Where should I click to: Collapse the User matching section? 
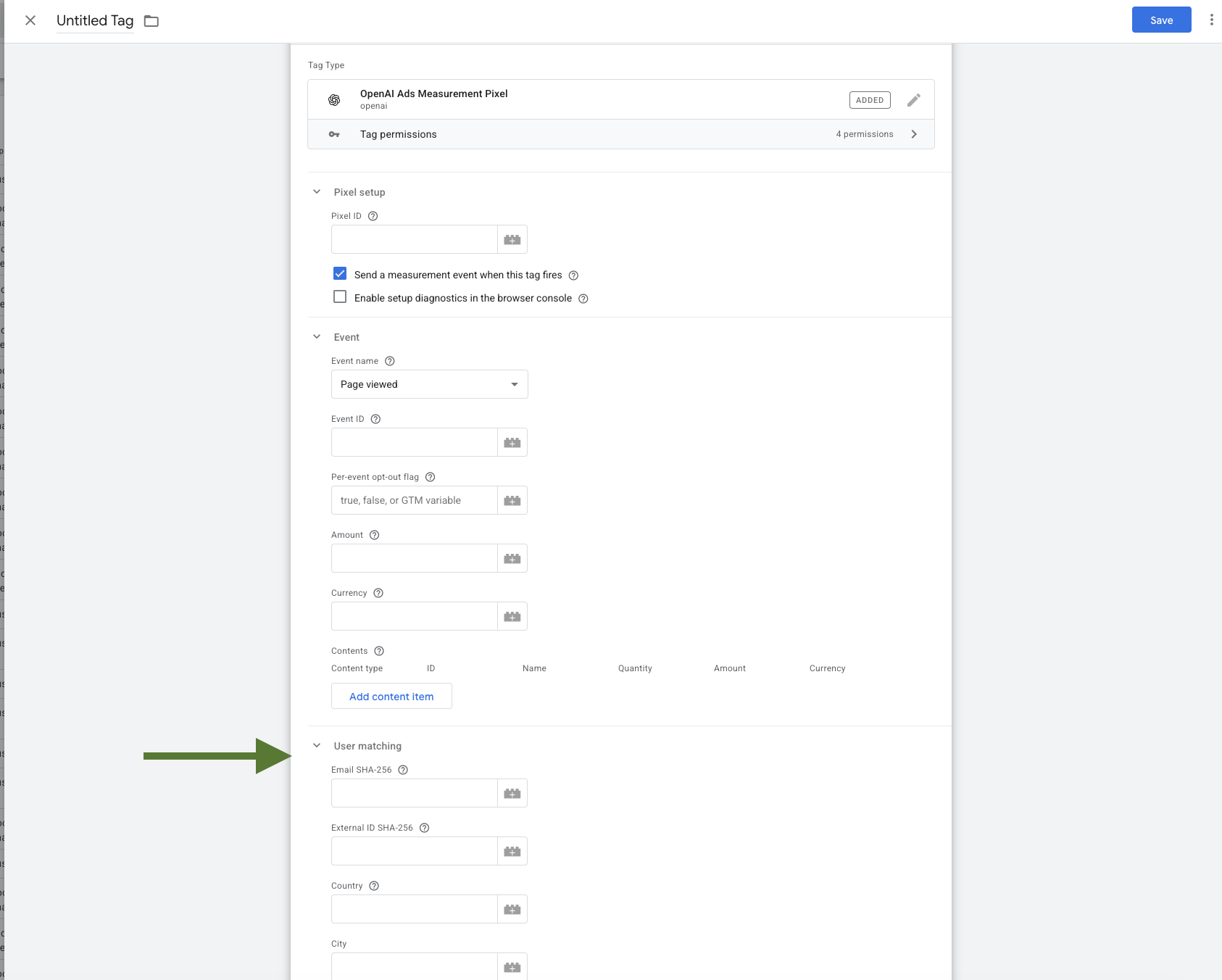click(317, 746)
